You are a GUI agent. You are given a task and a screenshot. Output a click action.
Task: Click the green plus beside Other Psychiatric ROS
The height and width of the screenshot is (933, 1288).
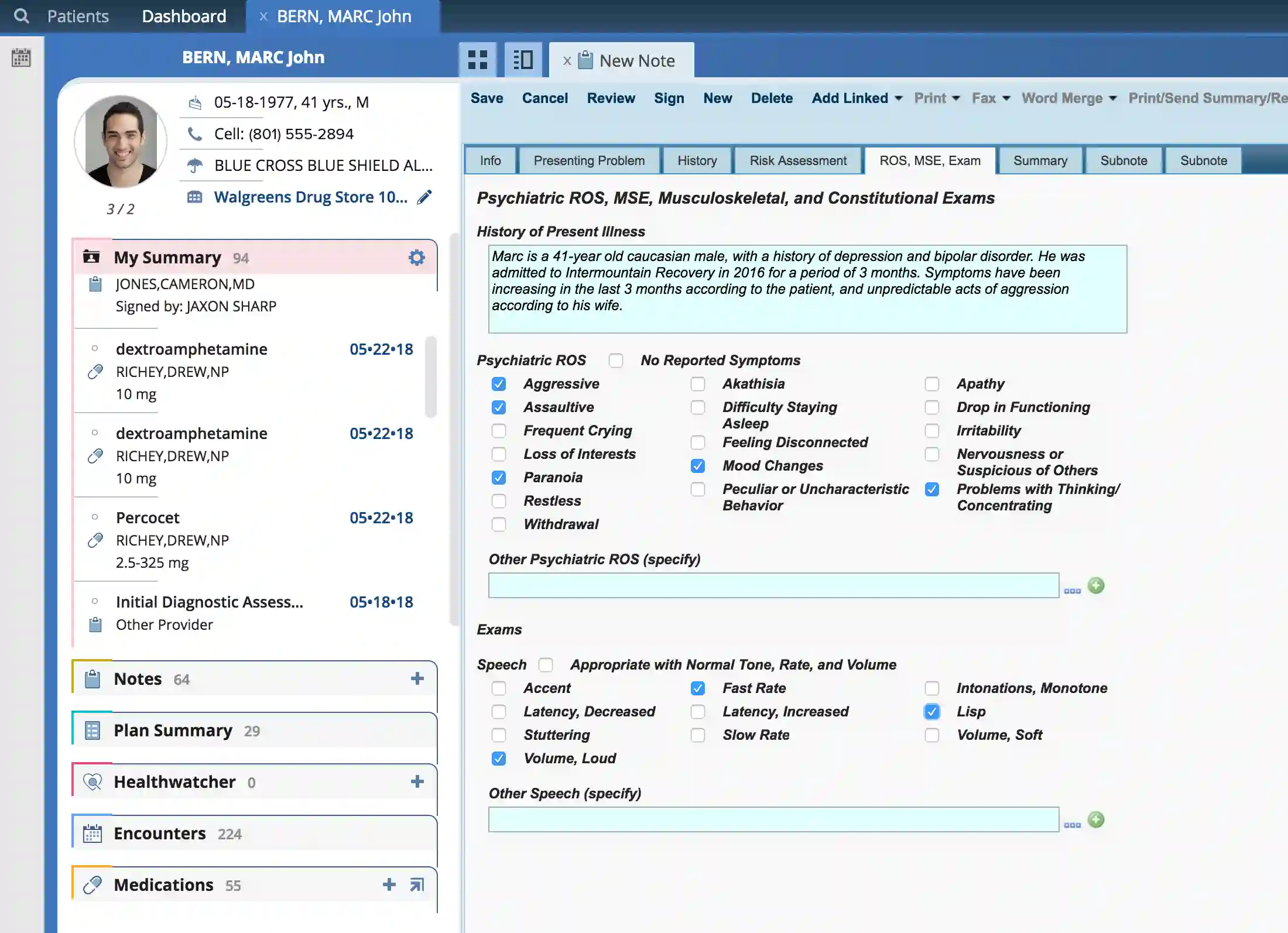tap(1096, 585)
